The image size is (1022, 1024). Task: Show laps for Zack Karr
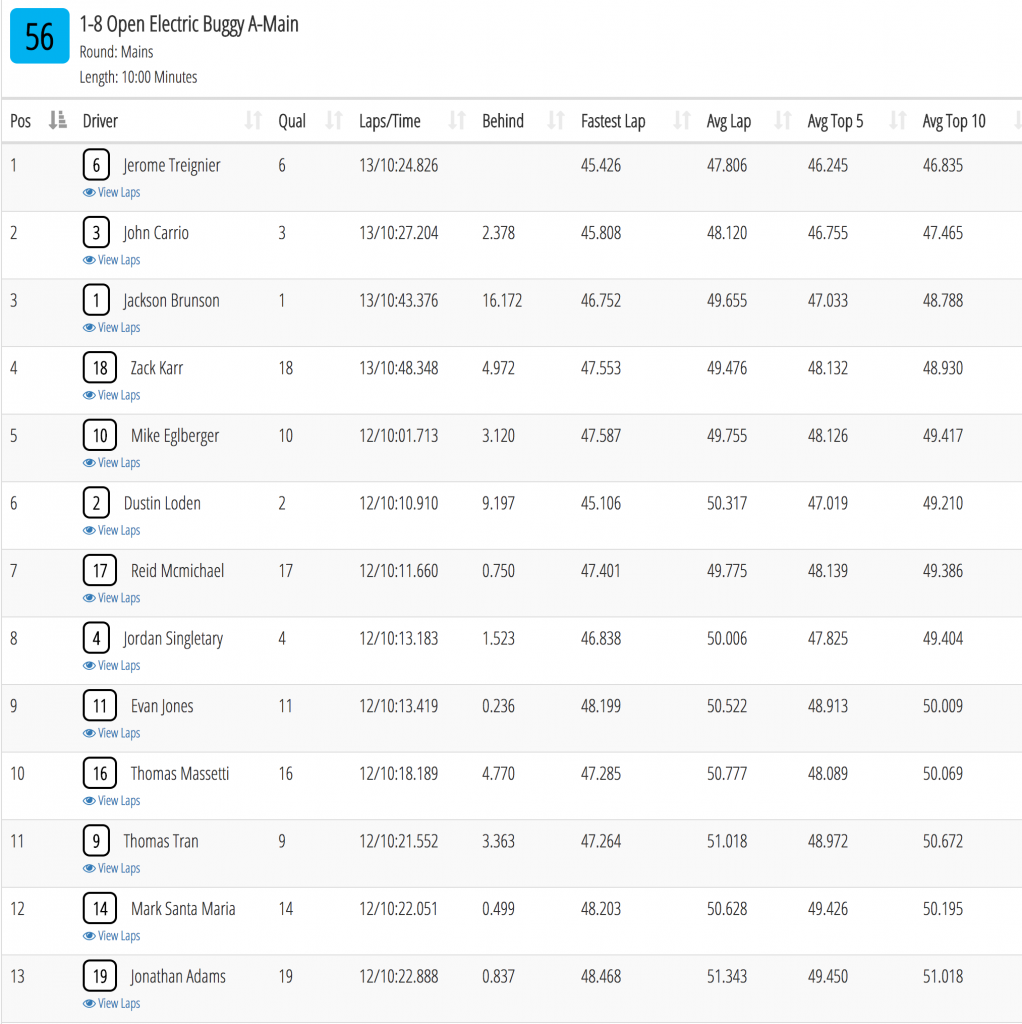click(x=112, y=395)
